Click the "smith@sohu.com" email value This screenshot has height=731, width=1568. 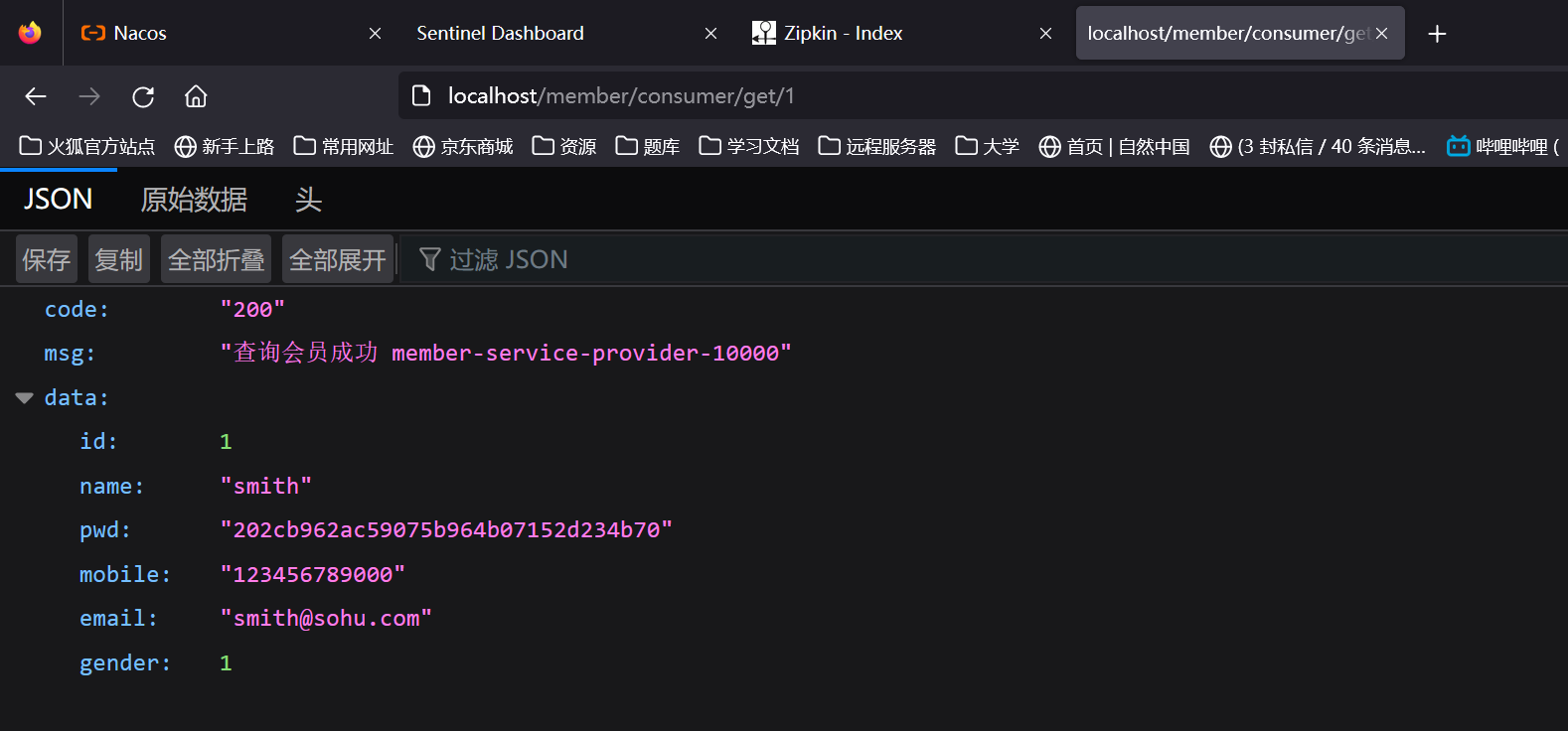coord(326,618)
